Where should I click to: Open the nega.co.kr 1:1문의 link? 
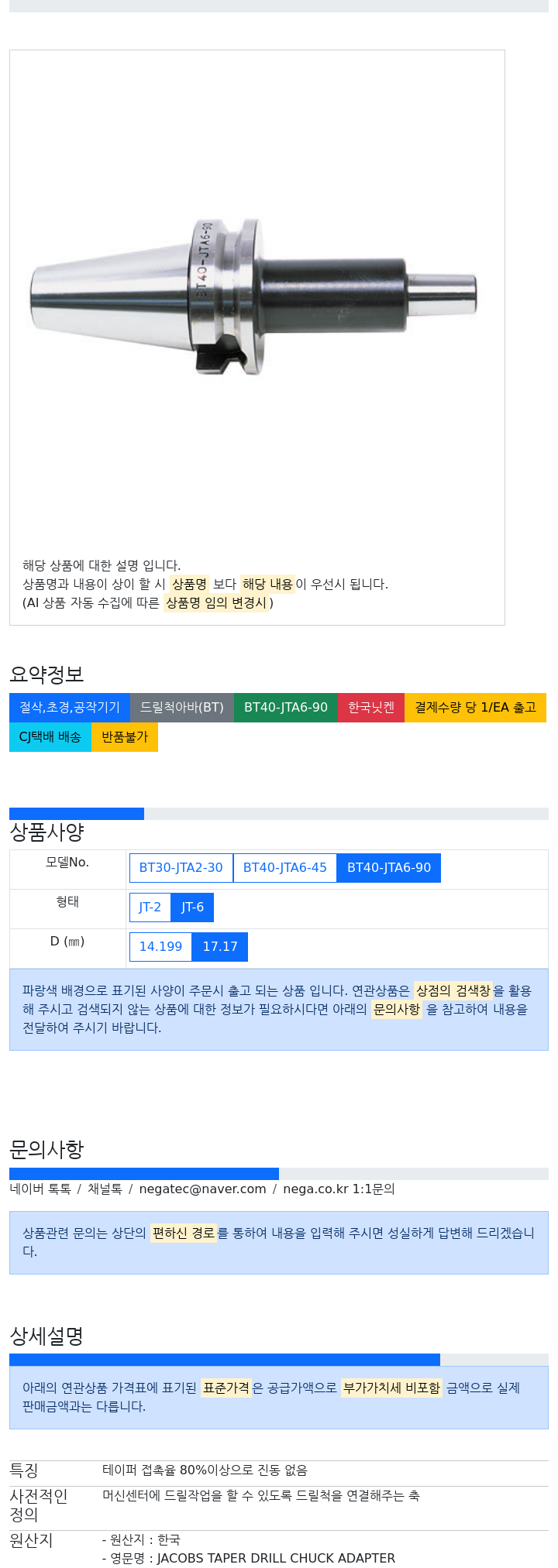(339, 1189)
